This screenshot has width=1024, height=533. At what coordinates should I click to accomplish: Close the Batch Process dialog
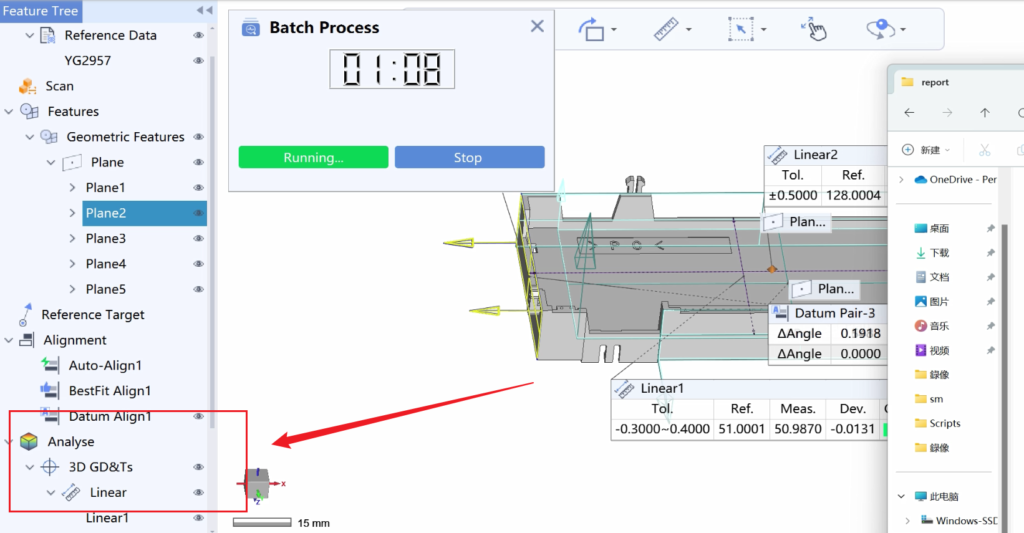(537, 26)
